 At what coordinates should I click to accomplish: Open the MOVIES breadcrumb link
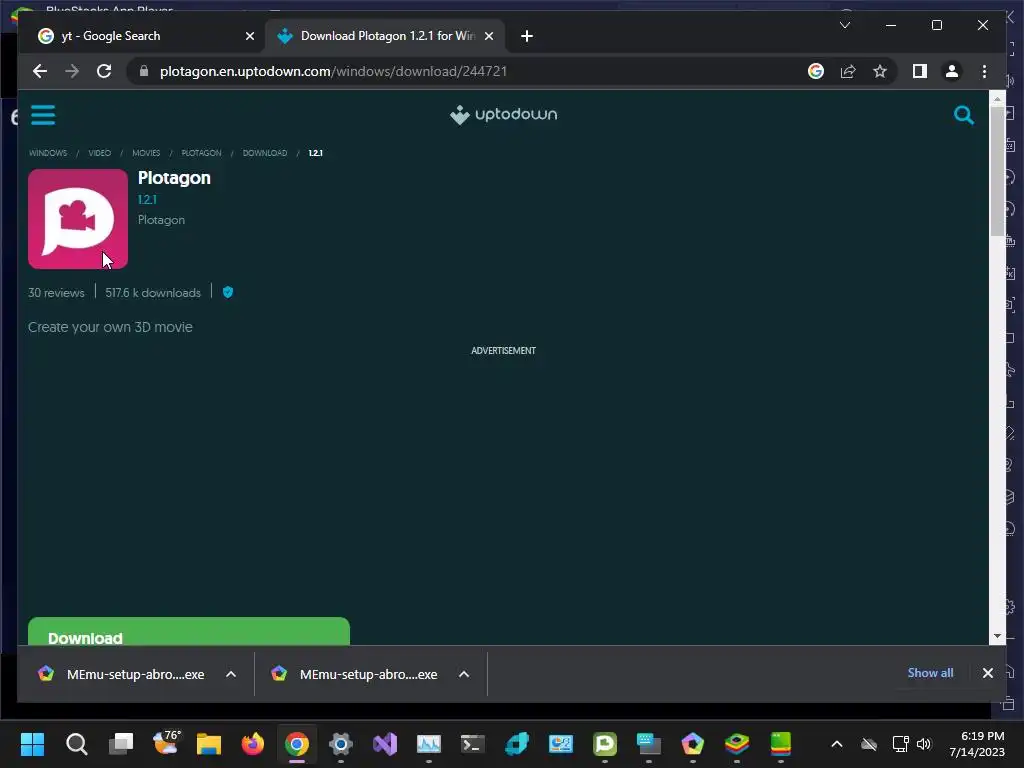tap(146, 153)
